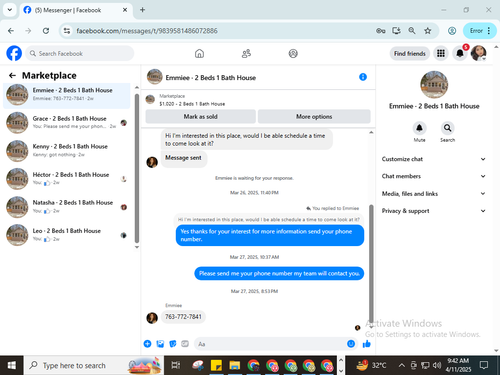Open password manager key icon
Screen dimensions: 500x375
tap(381, 31)
